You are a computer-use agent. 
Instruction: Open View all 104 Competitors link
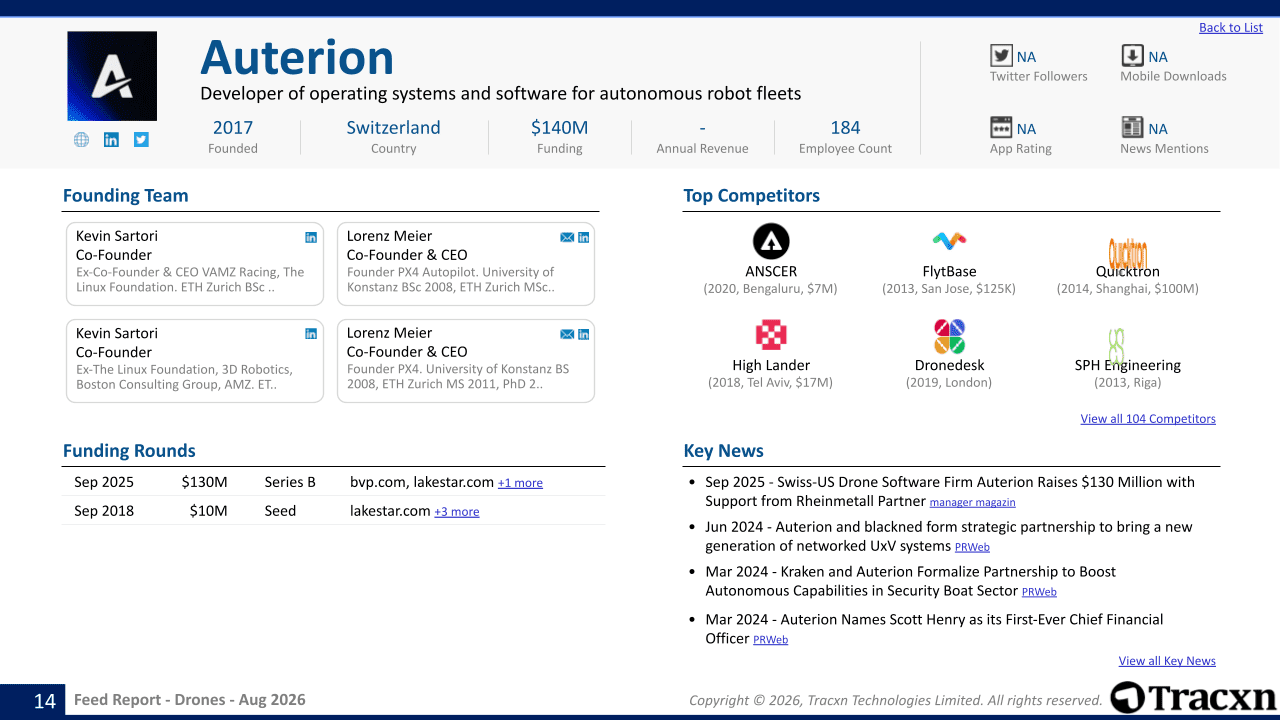tap(1148, 419)
